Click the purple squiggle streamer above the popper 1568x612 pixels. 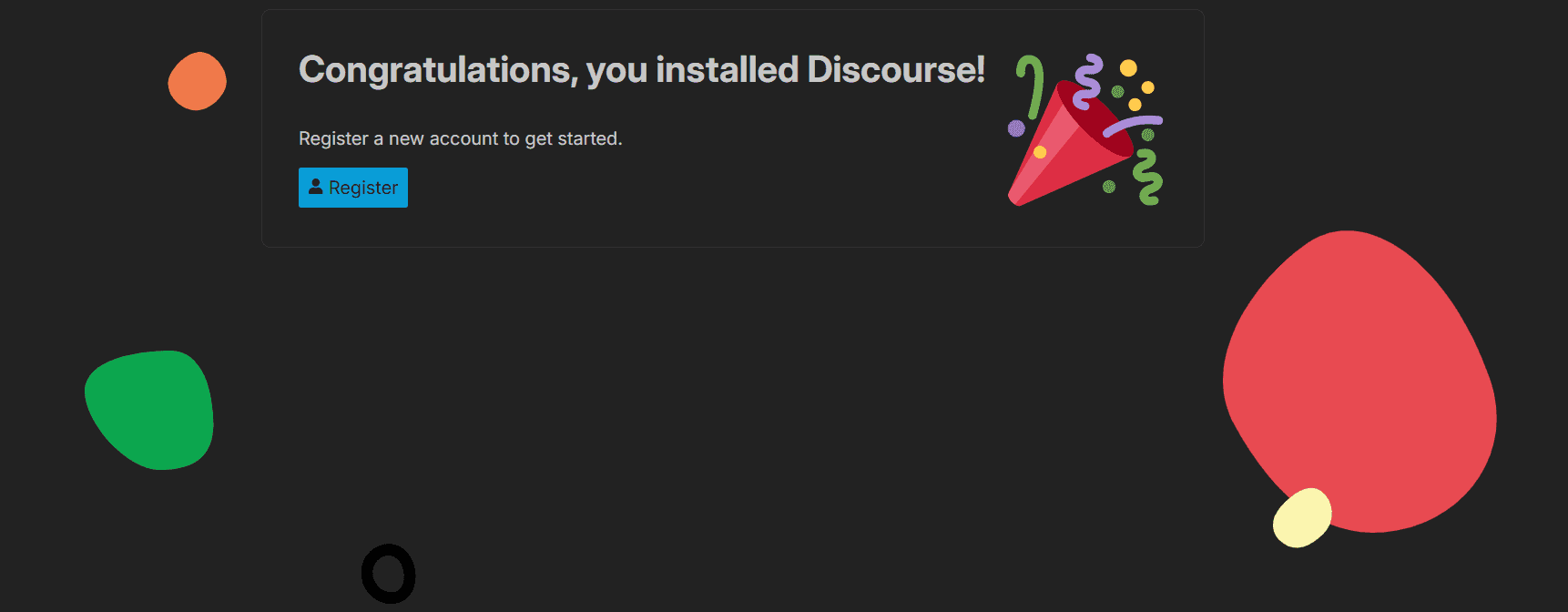[1087, 81]
